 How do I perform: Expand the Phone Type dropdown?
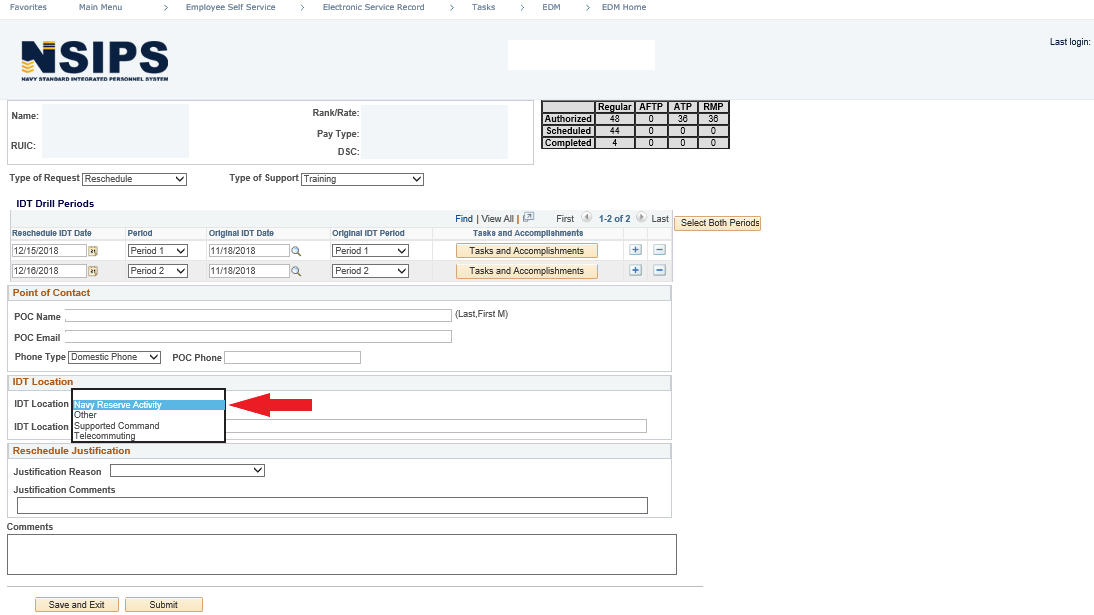[113, 357]
